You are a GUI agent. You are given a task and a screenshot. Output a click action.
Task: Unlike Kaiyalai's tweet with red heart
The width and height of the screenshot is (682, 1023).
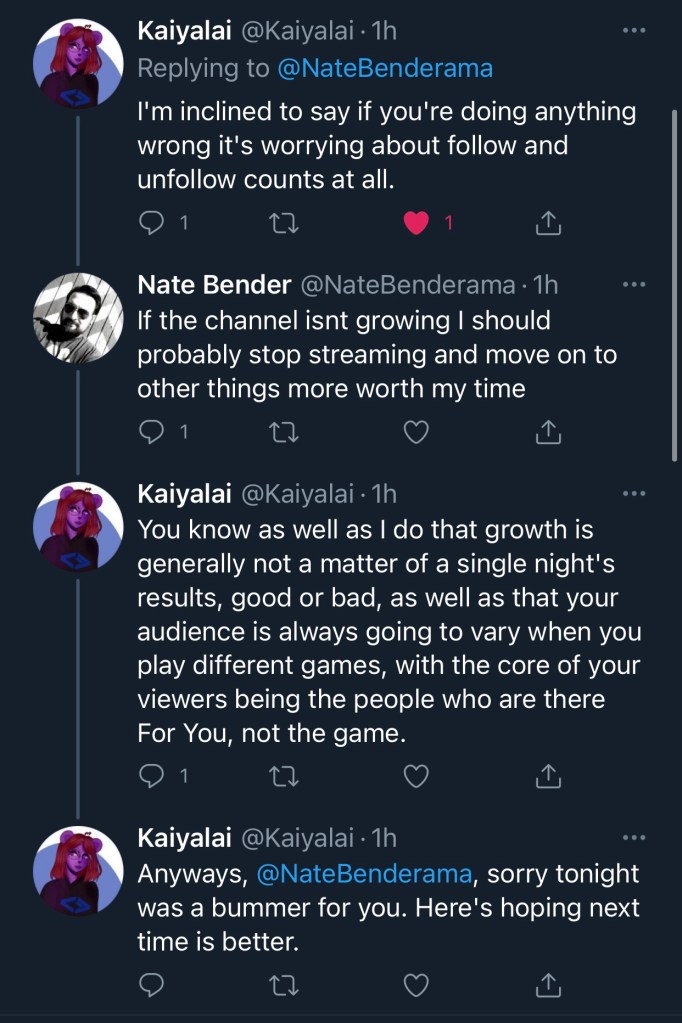[417, 224]
